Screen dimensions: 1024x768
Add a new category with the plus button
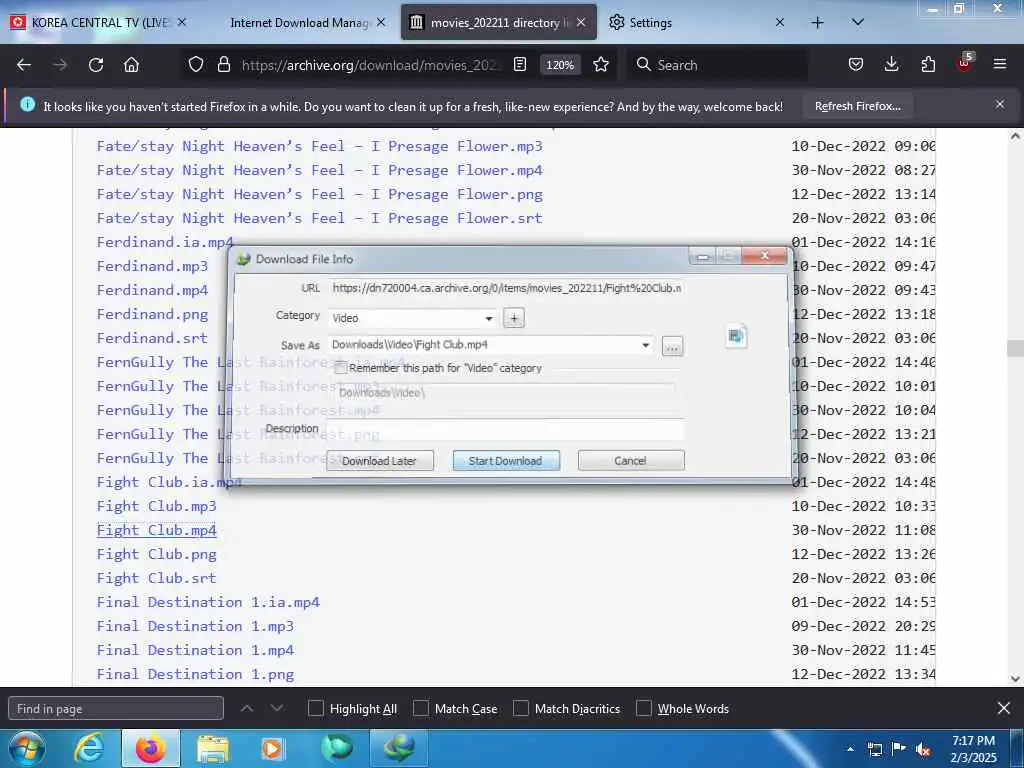tap(514, 318)
